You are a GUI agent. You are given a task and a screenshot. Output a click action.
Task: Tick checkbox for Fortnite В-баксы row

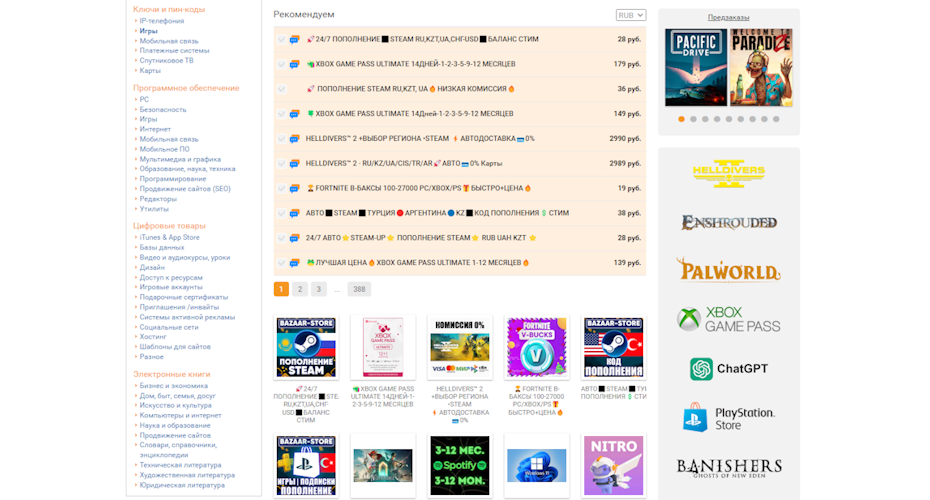[282, 189]
